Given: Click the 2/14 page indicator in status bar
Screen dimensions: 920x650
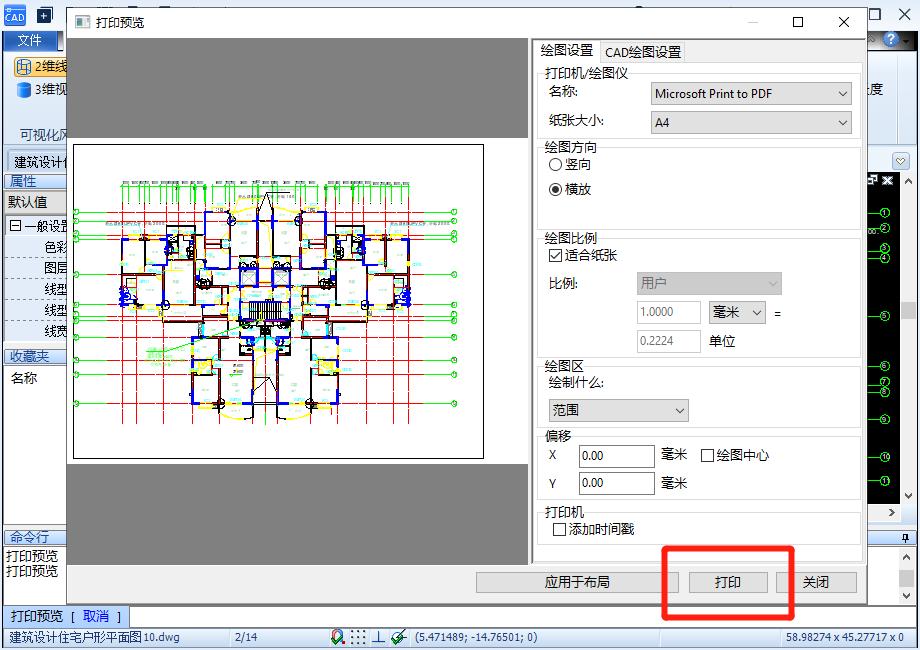Looking at the screenshot, I should click(246, 637).
